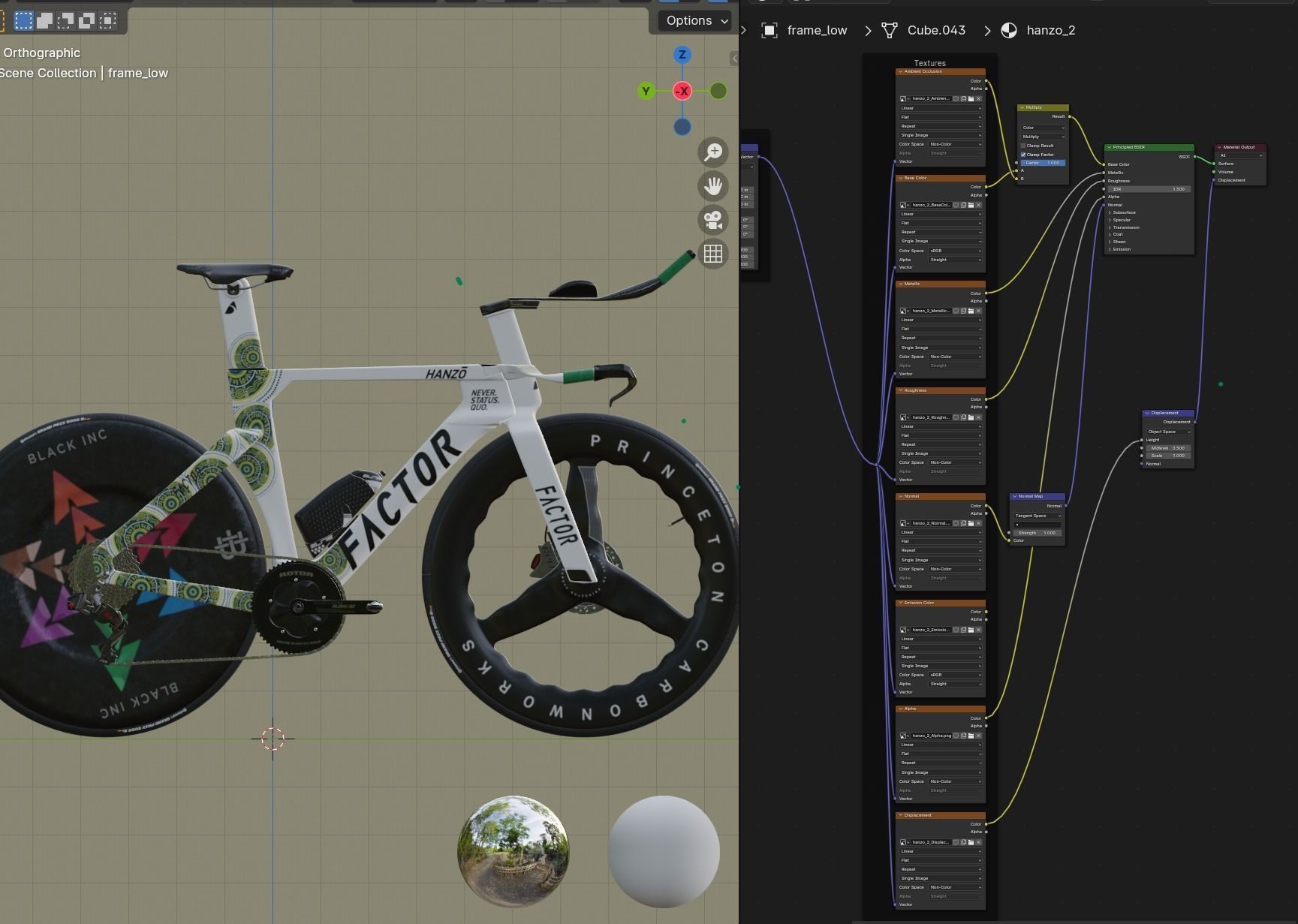
Task: Duplicate image icon in Alpha texture node
Action: [963, 736]
